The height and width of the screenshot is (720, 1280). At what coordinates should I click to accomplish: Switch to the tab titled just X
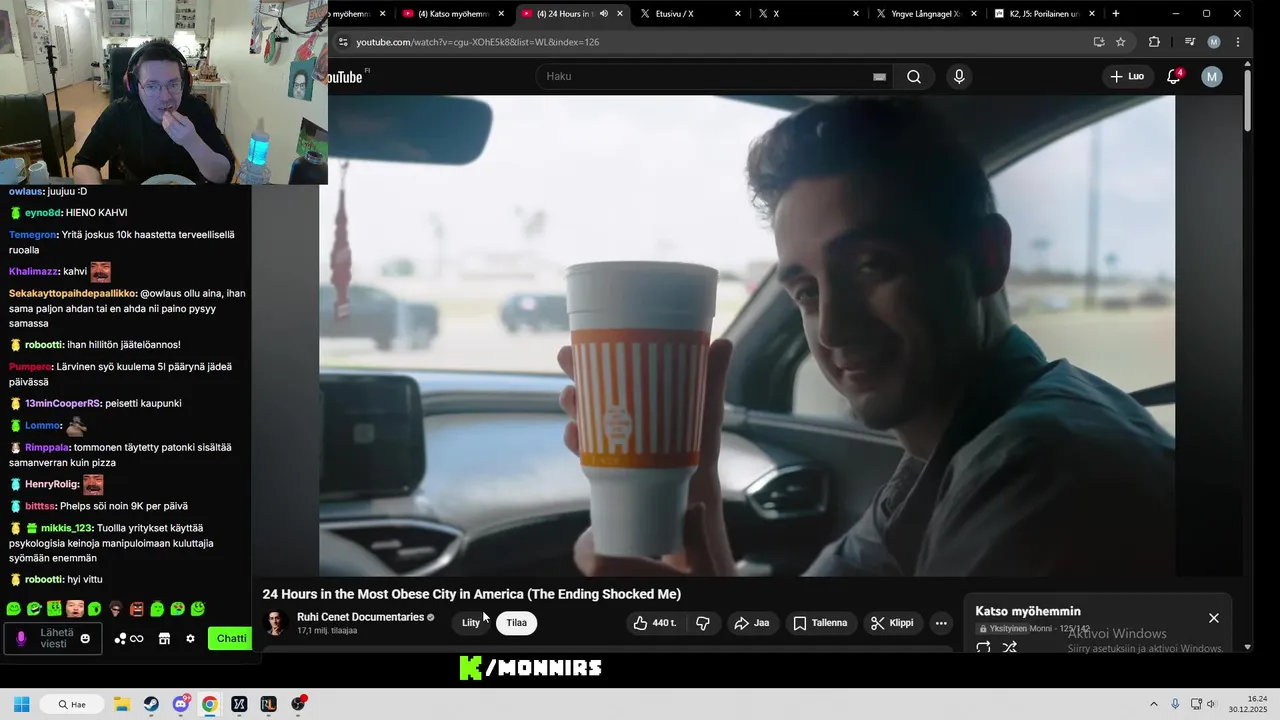tap(808, 14)
